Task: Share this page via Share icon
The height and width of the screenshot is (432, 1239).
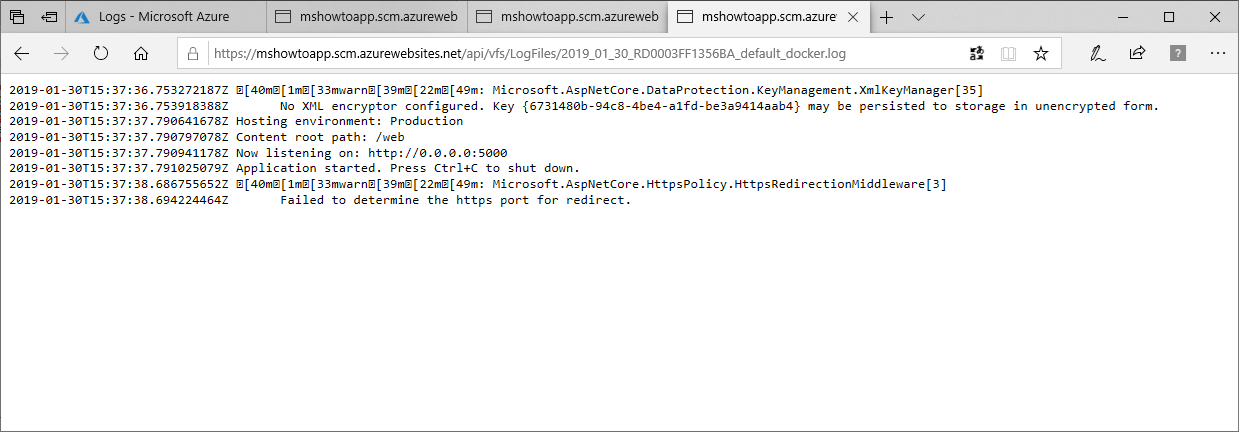Action: [x=1137, y=54]
